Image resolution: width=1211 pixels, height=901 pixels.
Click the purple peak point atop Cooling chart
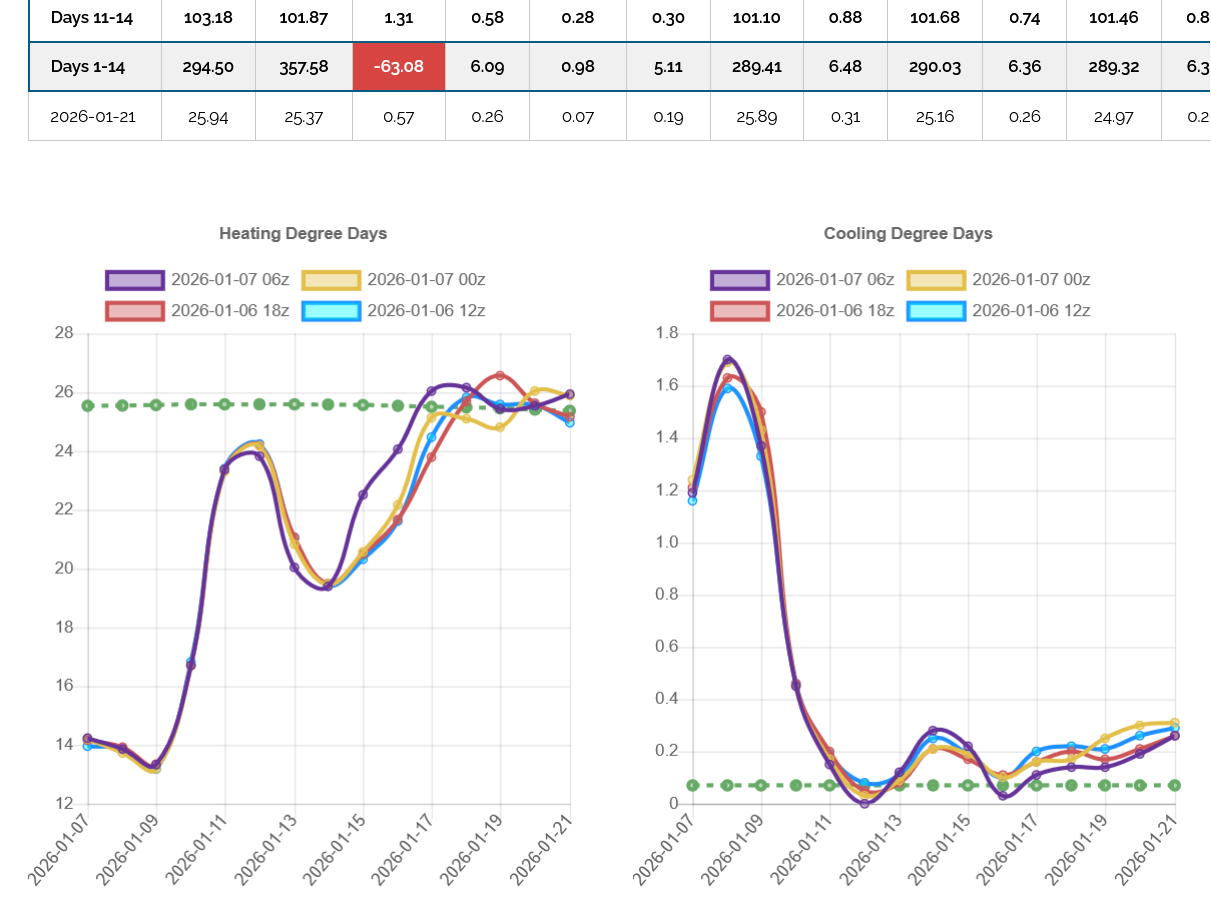tap(727, 360)
